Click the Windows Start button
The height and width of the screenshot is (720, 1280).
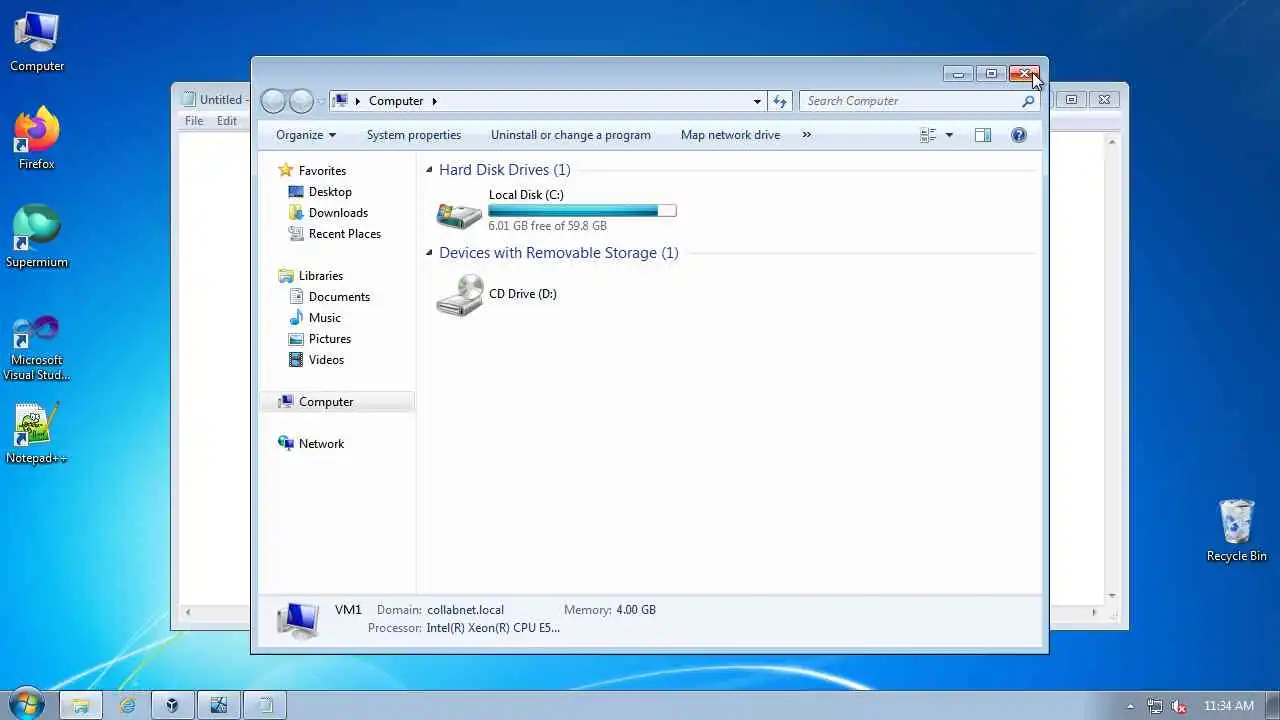[x=25, y=704]
